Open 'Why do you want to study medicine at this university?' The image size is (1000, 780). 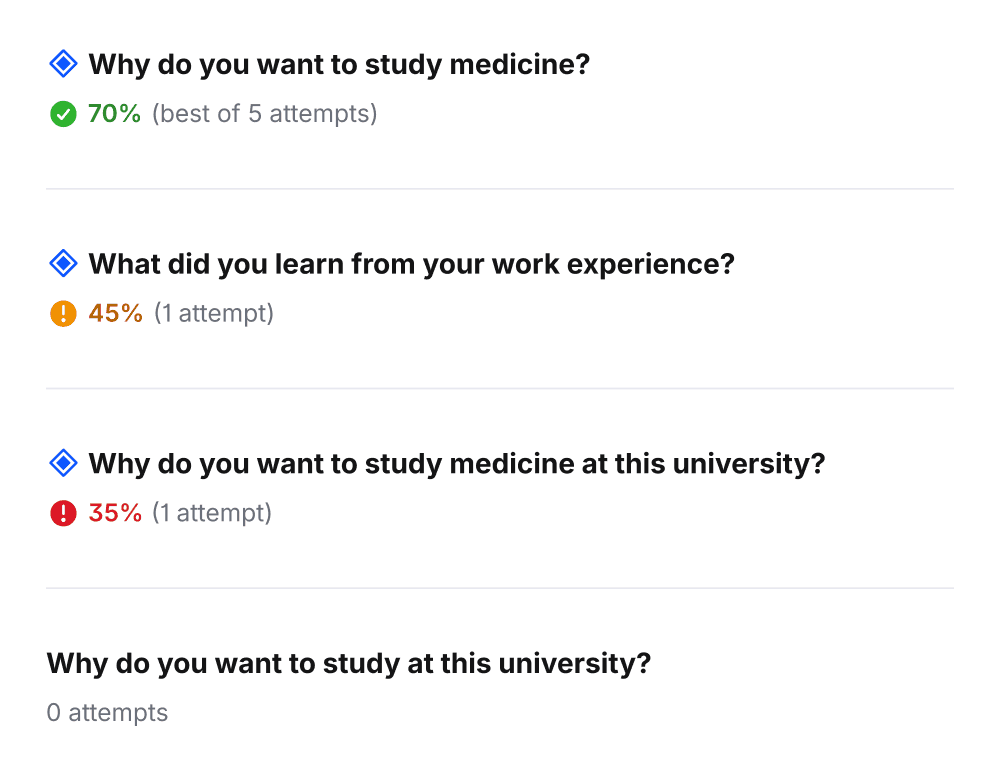click(456, 464)
